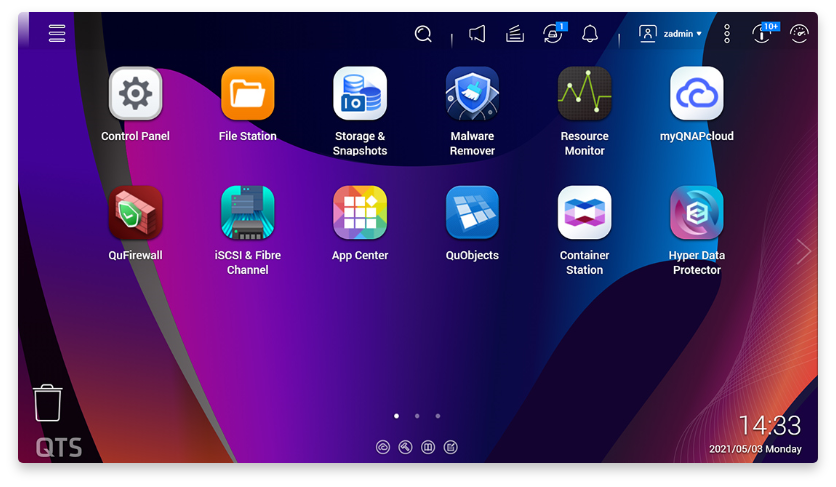
Task: Launch File Station
Action: tap(248, 94)
